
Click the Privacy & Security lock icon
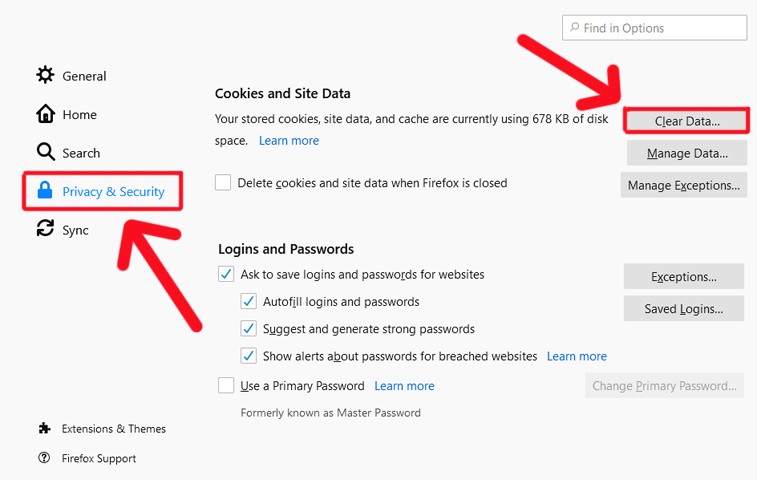coord(45,191)
